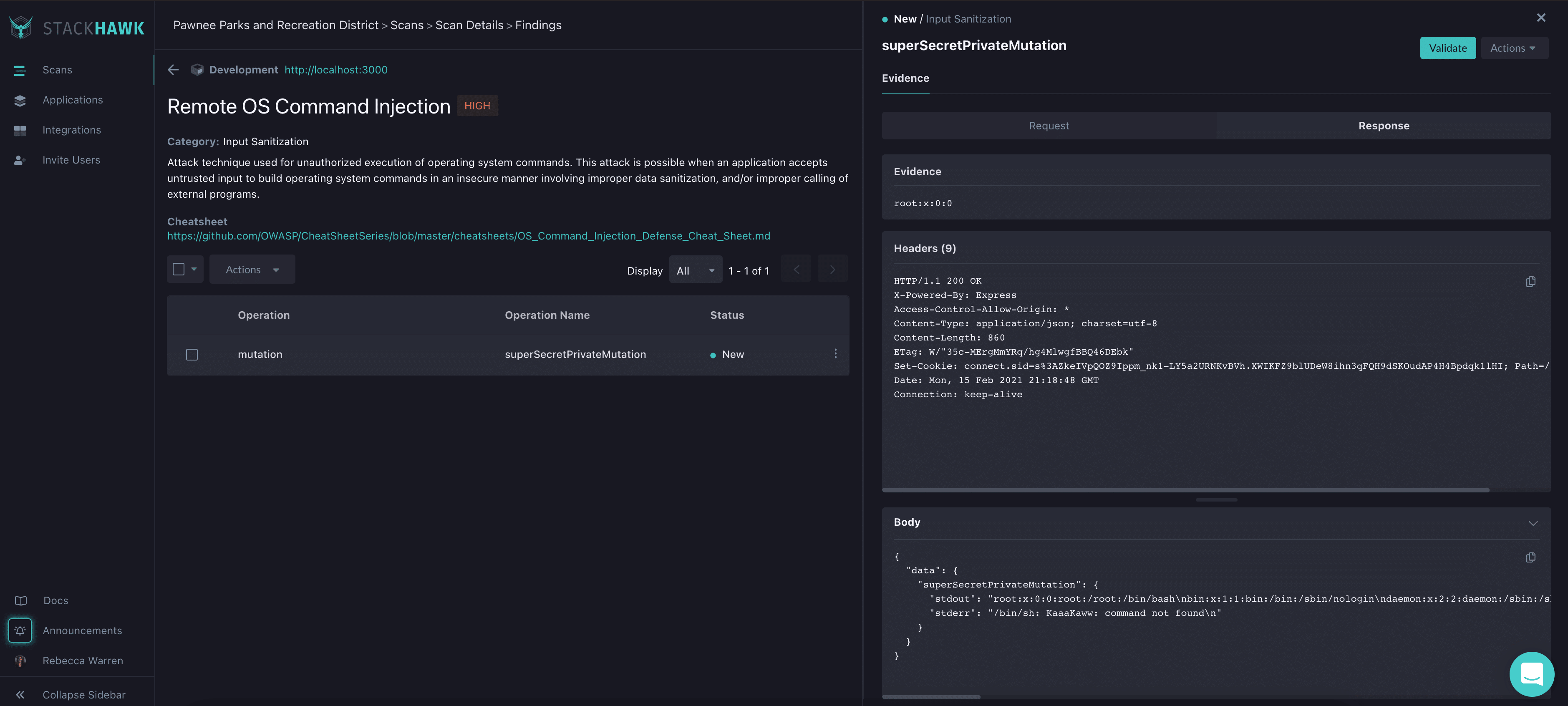The width and height of the screenshot is (1568, 706).
Task: Go back using the left arrow
Action: (174, 70)
